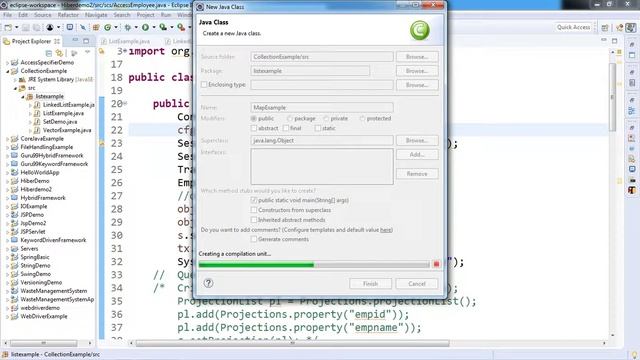Click the Coverage run toolbar icon
The height and width of the screenshot is (360, 640).
(163, 27)
